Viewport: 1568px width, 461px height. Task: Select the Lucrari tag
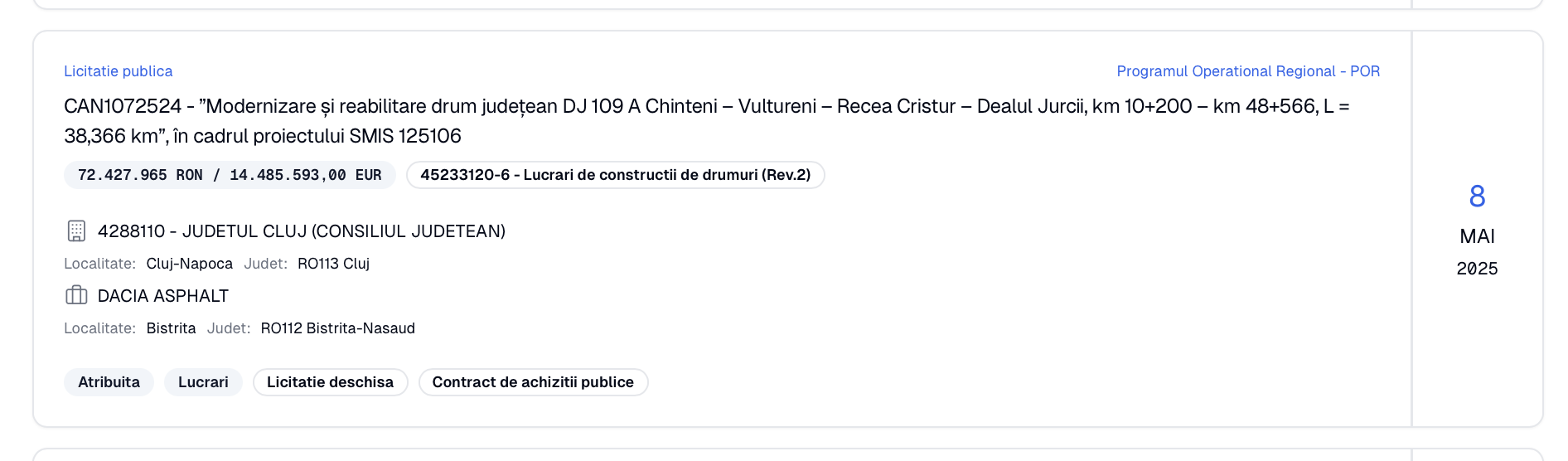203,382
